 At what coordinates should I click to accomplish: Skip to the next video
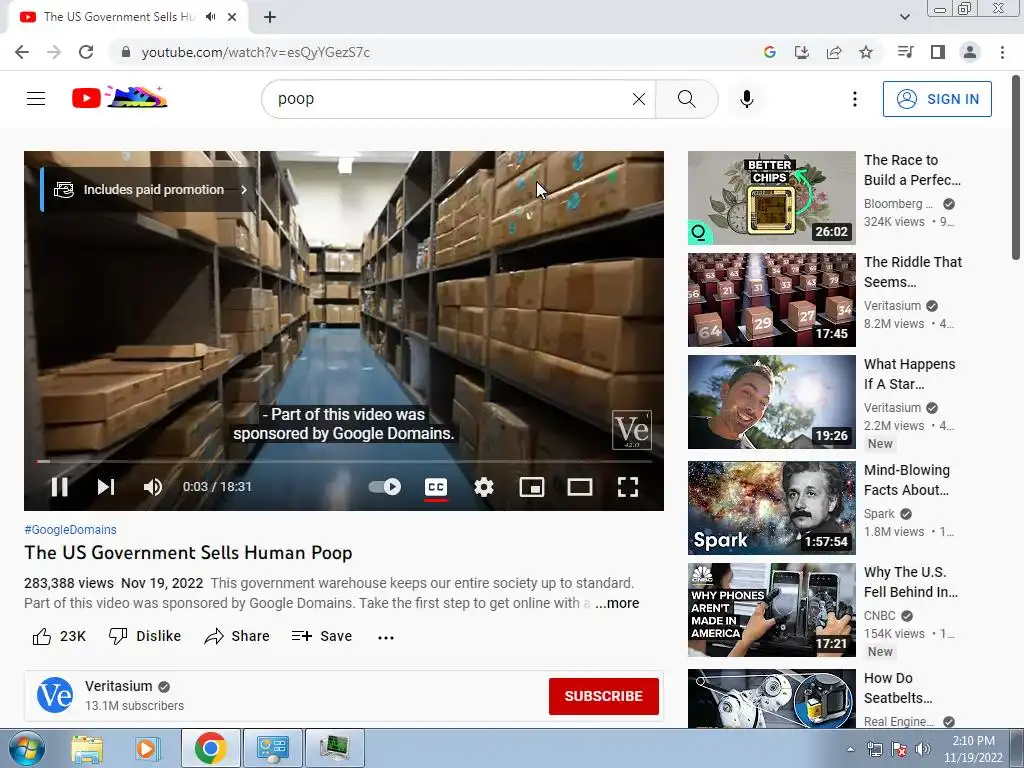pos(106,487)
